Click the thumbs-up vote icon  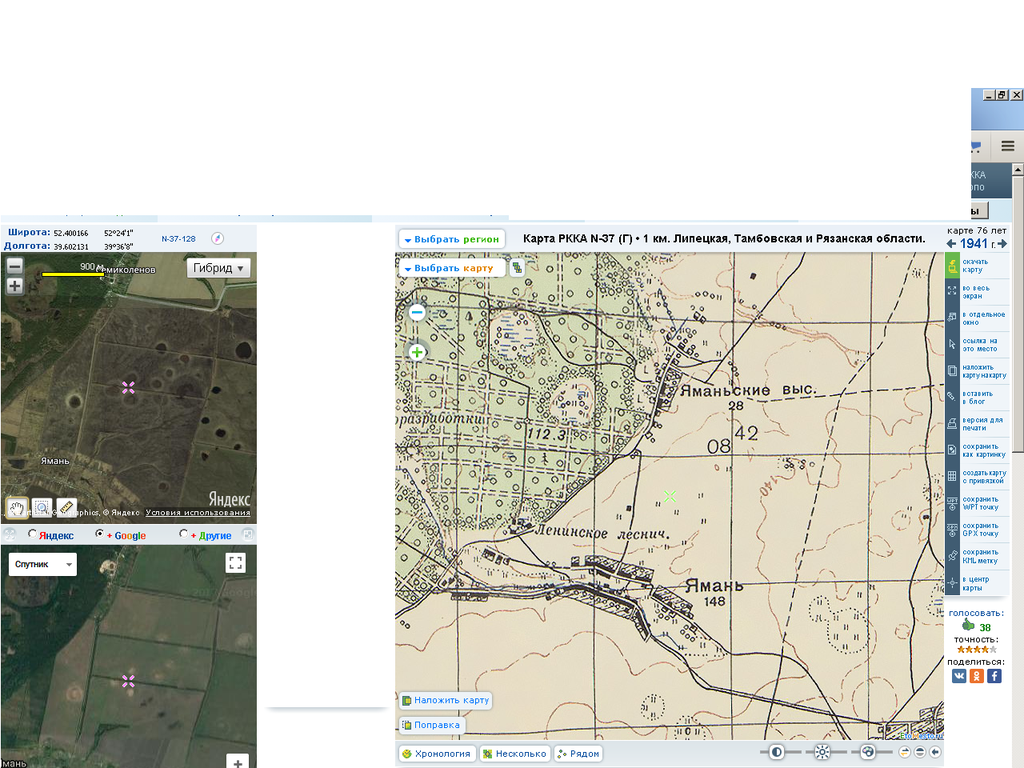pyautogui.click(x=967, y=626)
